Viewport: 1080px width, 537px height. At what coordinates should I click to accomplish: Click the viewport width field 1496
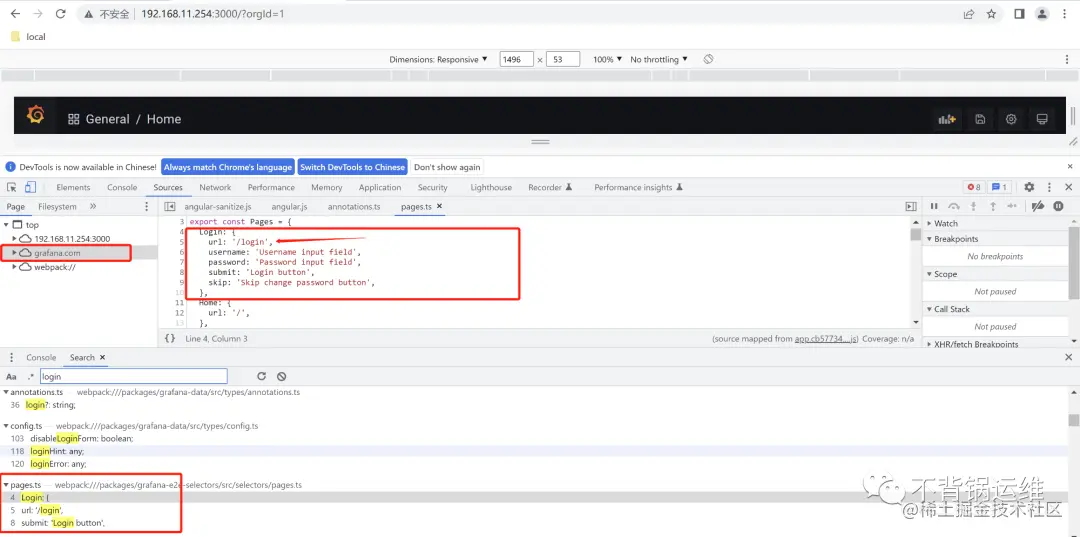coord(517,59)
